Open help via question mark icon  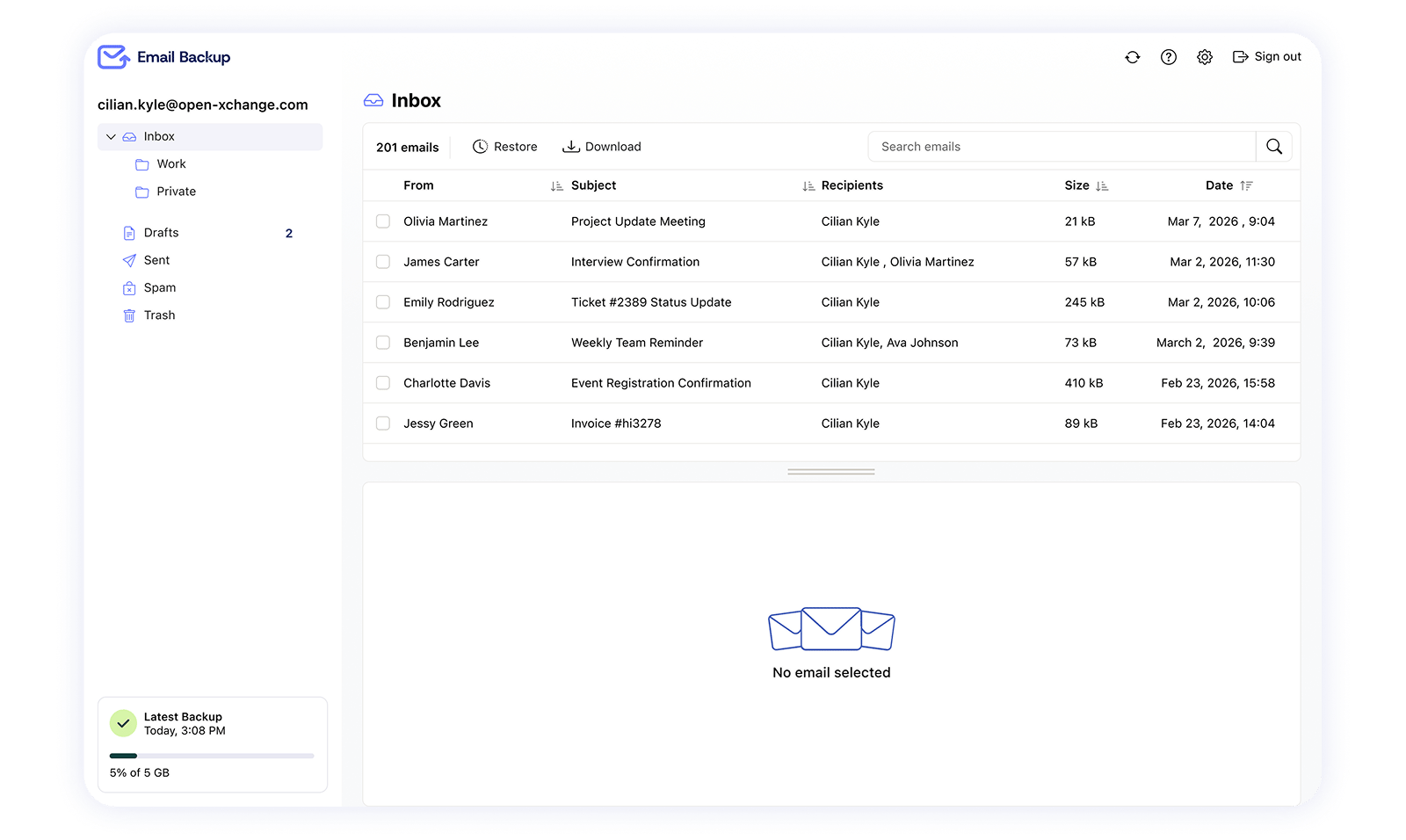pyautogui.click(x=1168, y=57)
